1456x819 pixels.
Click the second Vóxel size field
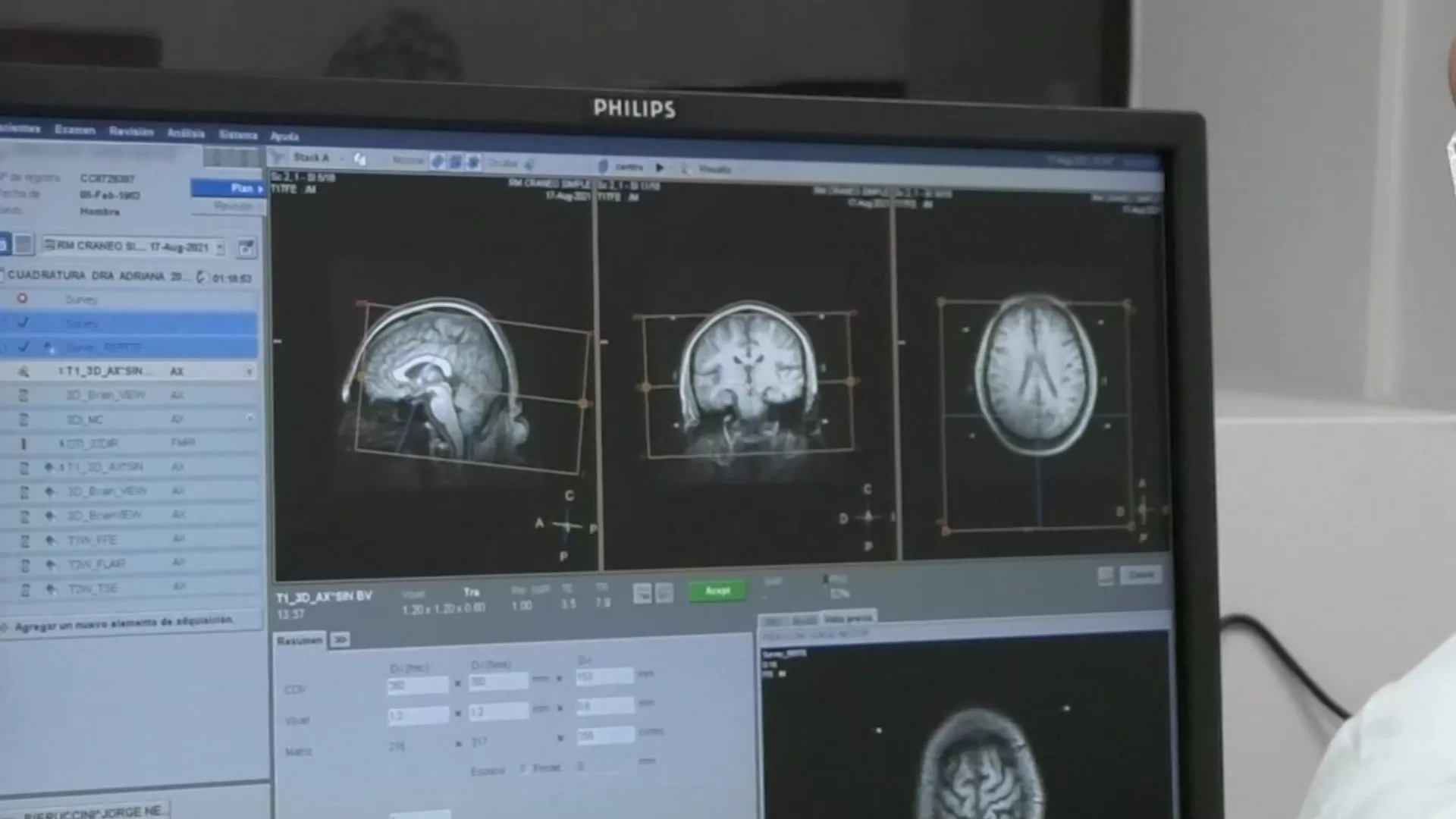click(x=498, y=711)
